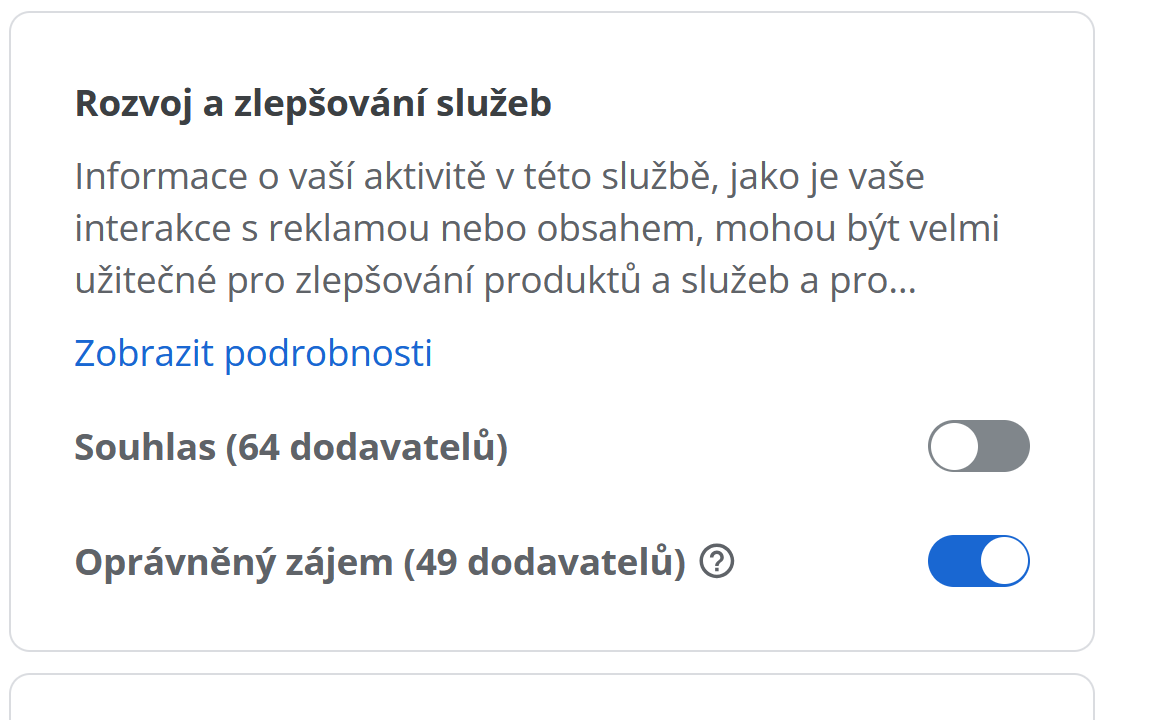1151x720 pixels.
Task: Click the truncated text ending 'a pro…'
Action: pos(860,282)
